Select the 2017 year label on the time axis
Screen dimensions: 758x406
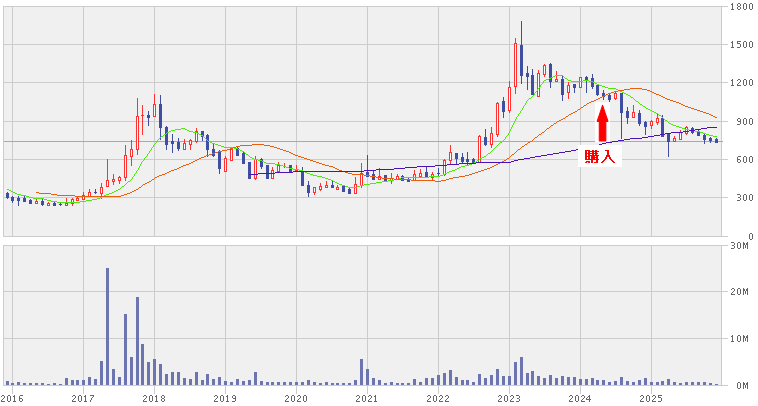click(x=83, y=398)
